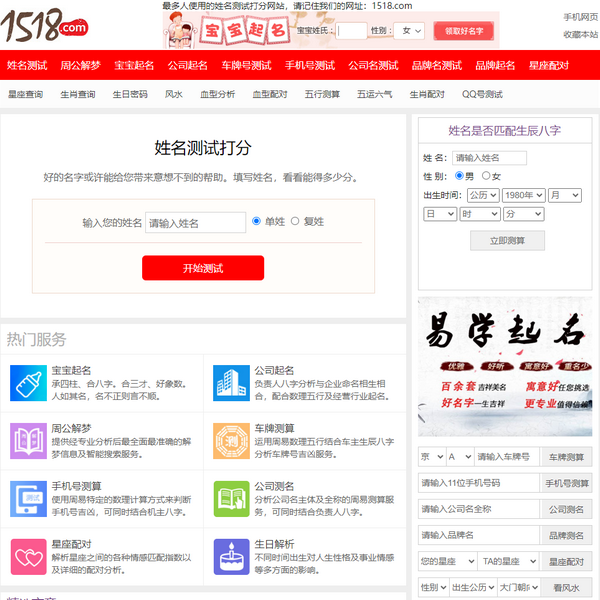Click the 易学起名 advertisement banner

(x=504, y=367)
